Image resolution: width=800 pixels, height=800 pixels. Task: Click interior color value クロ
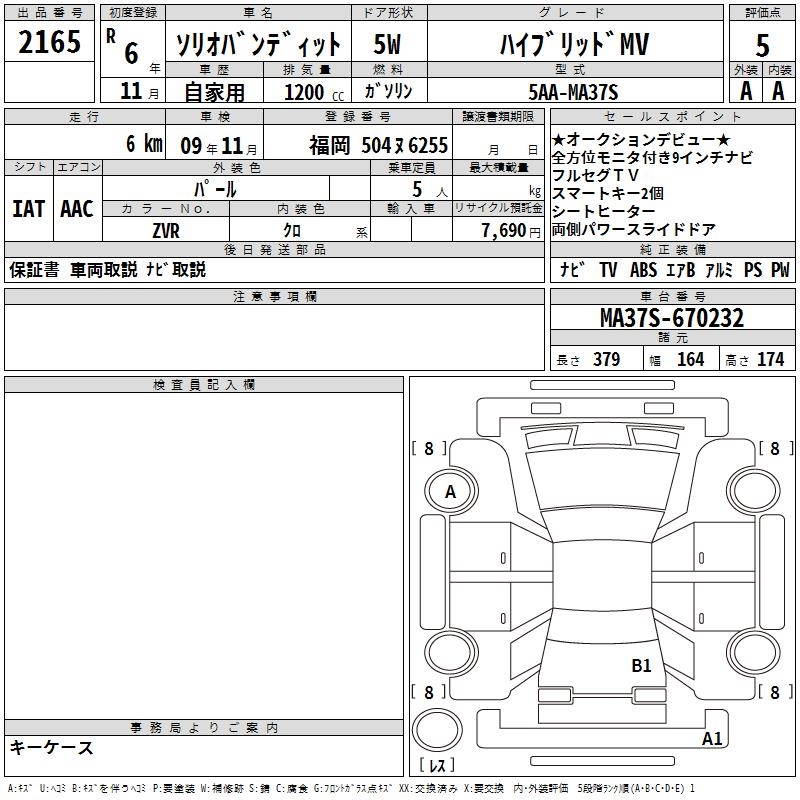pyautogui.click(x=292, y=231)
